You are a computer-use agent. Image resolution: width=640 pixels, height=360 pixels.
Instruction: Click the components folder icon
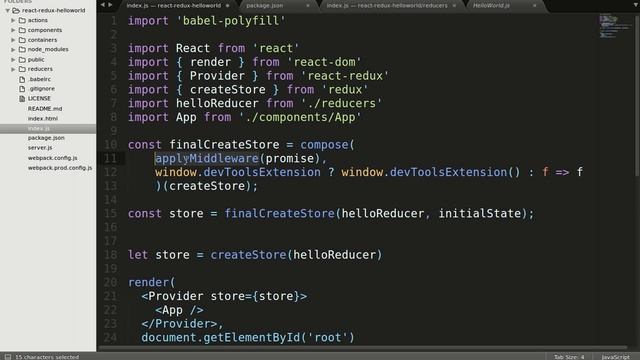tap(22, 30)
